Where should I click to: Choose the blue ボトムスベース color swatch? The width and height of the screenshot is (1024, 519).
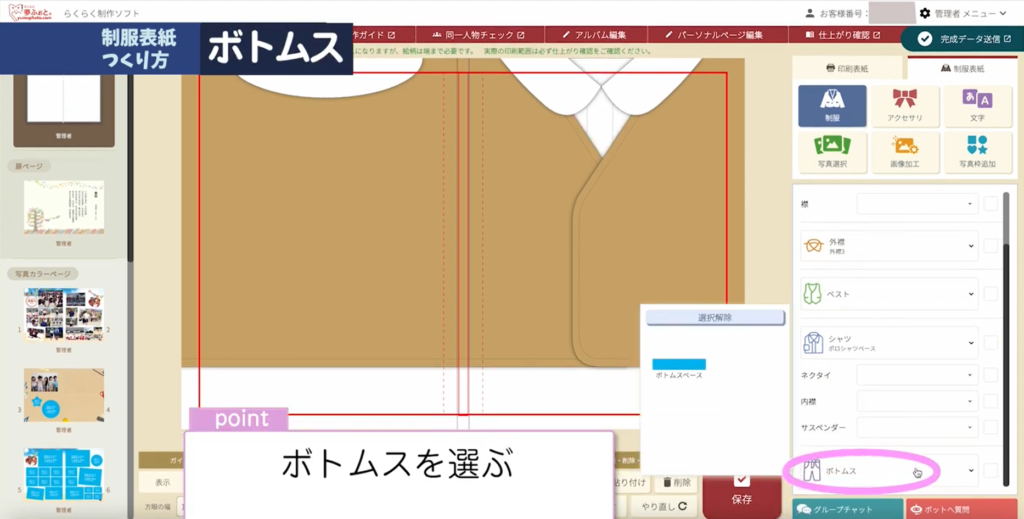(x=679, y=364)
